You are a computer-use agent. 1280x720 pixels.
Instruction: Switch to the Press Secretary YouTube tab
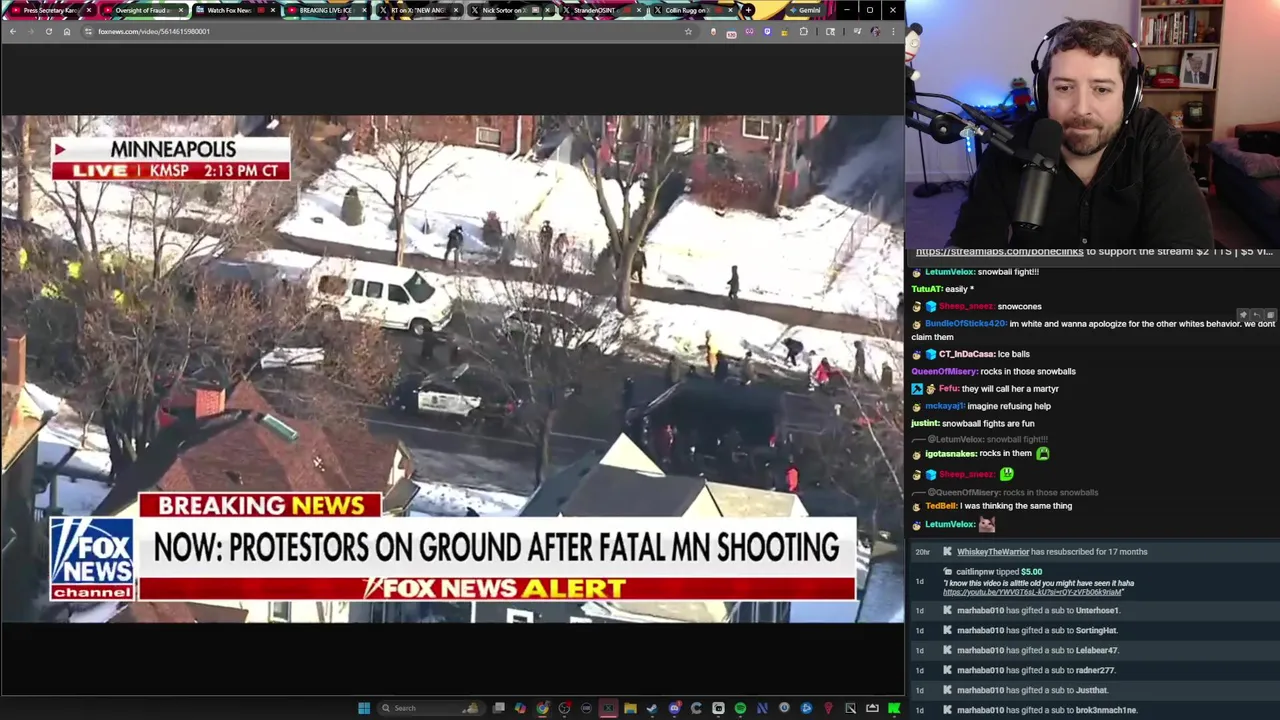(50, 10)
